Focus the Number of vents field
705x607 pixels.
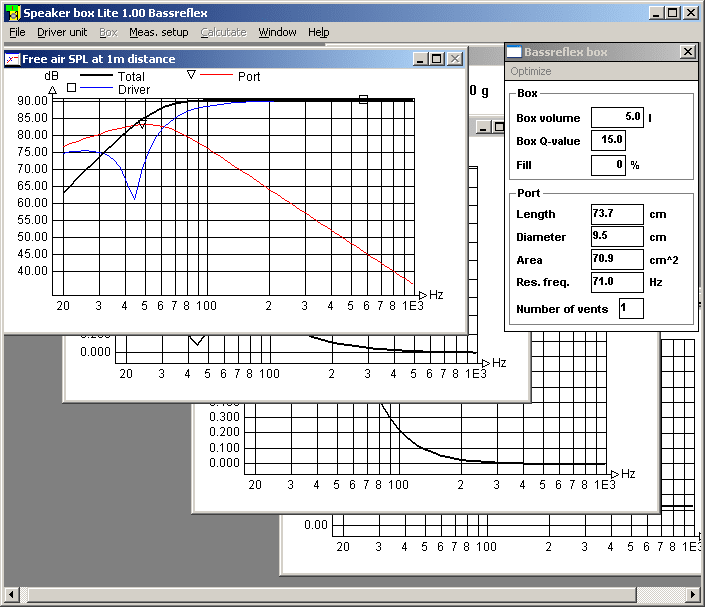coord(630,309)
